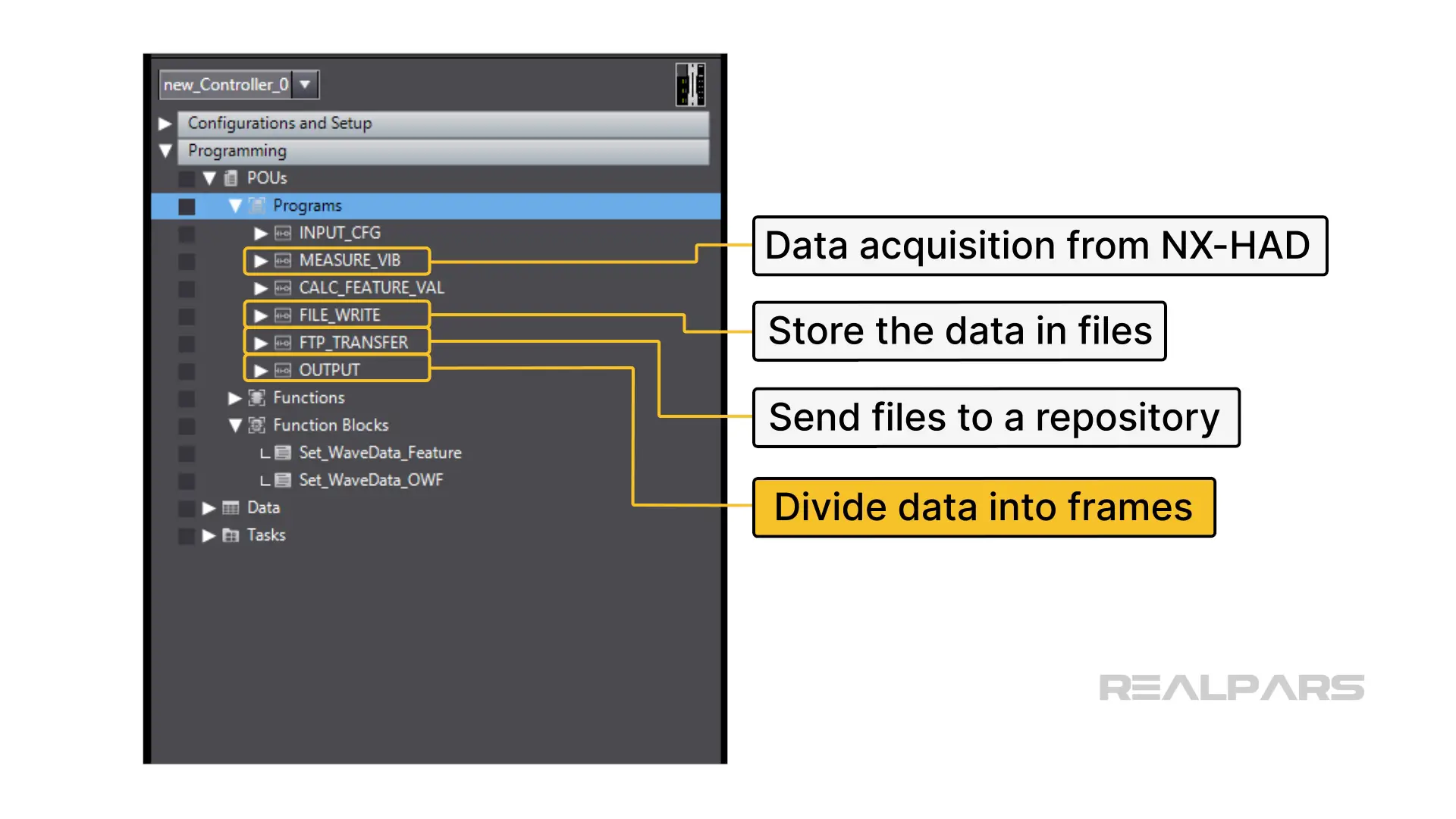The image size is (1456, 819).
Task: Toggle the marker box beside FILE_WRITE
Action: tap(187, 316)
